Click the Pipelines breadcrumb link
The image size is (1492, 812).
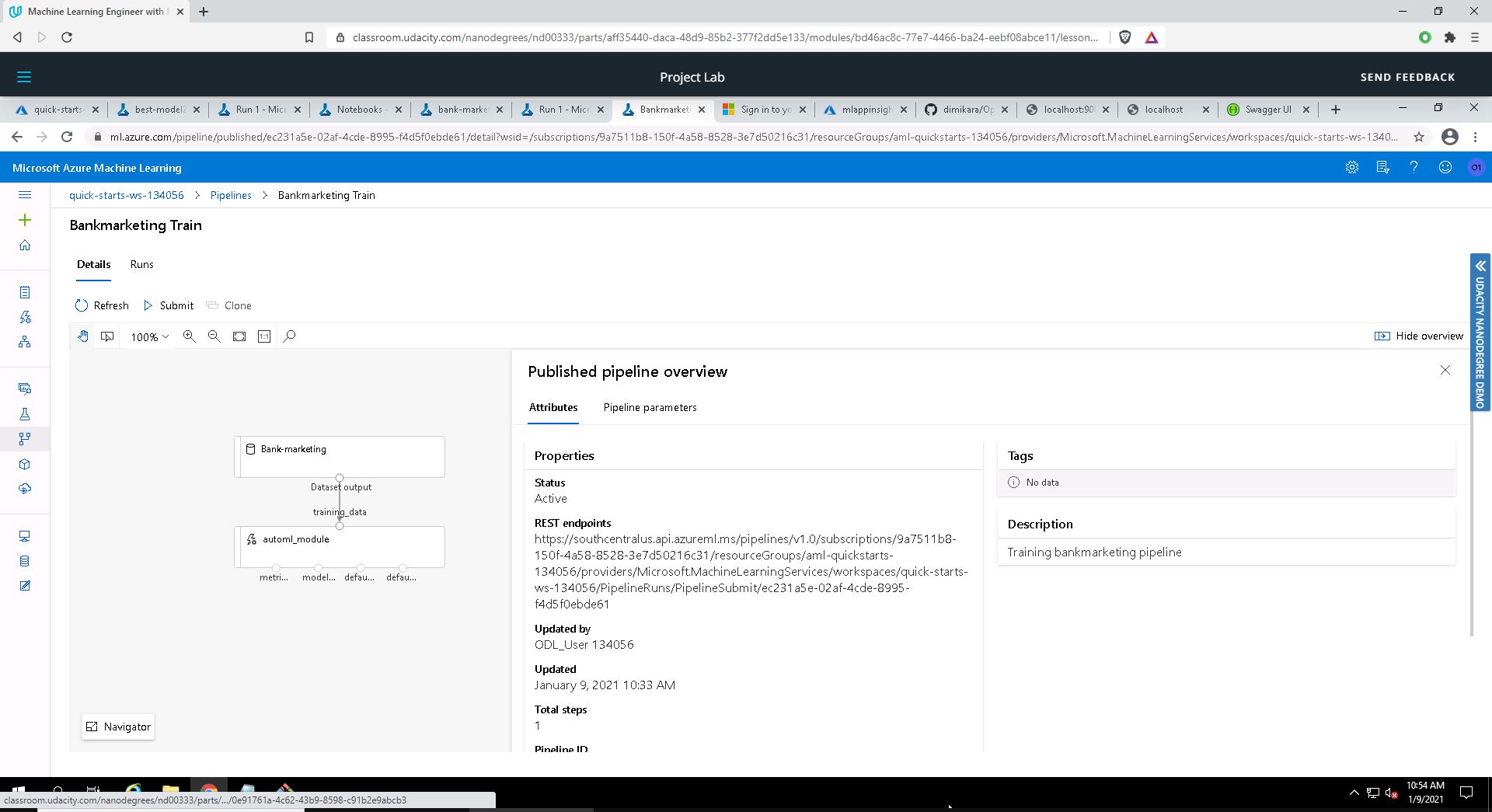(x=231, y=195)
